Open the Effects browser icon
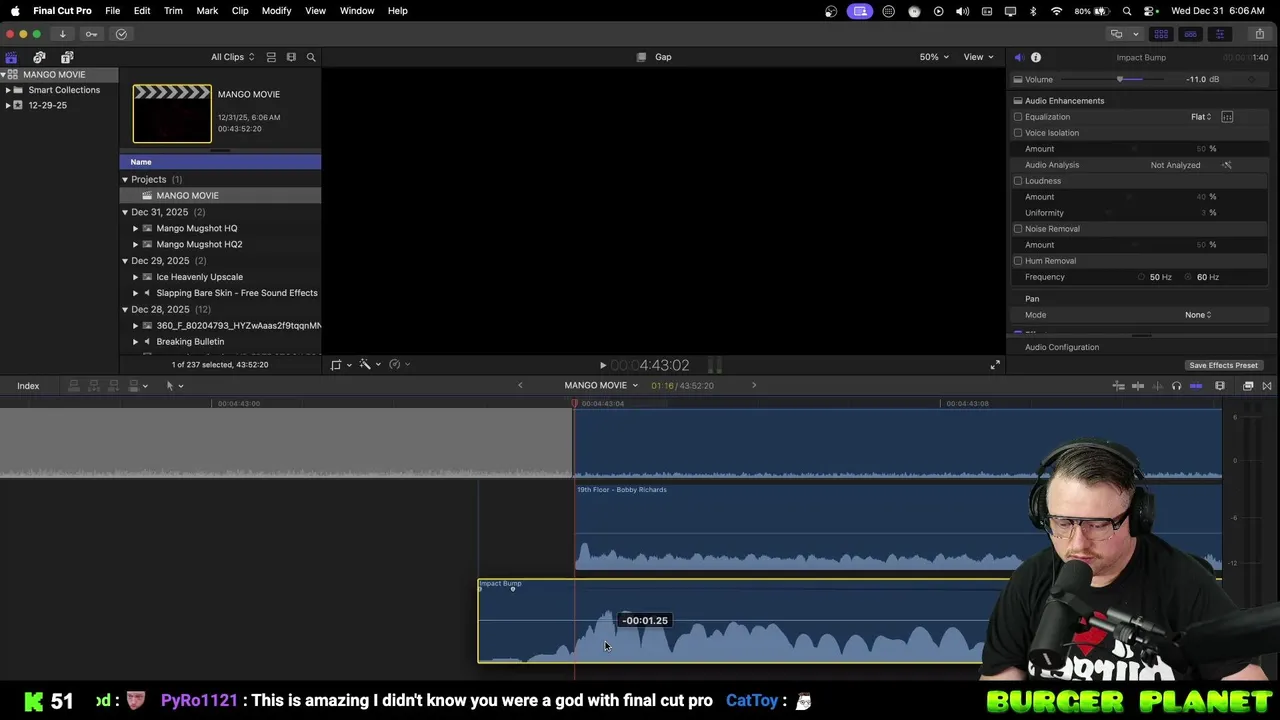 (x=1248, y=386)
